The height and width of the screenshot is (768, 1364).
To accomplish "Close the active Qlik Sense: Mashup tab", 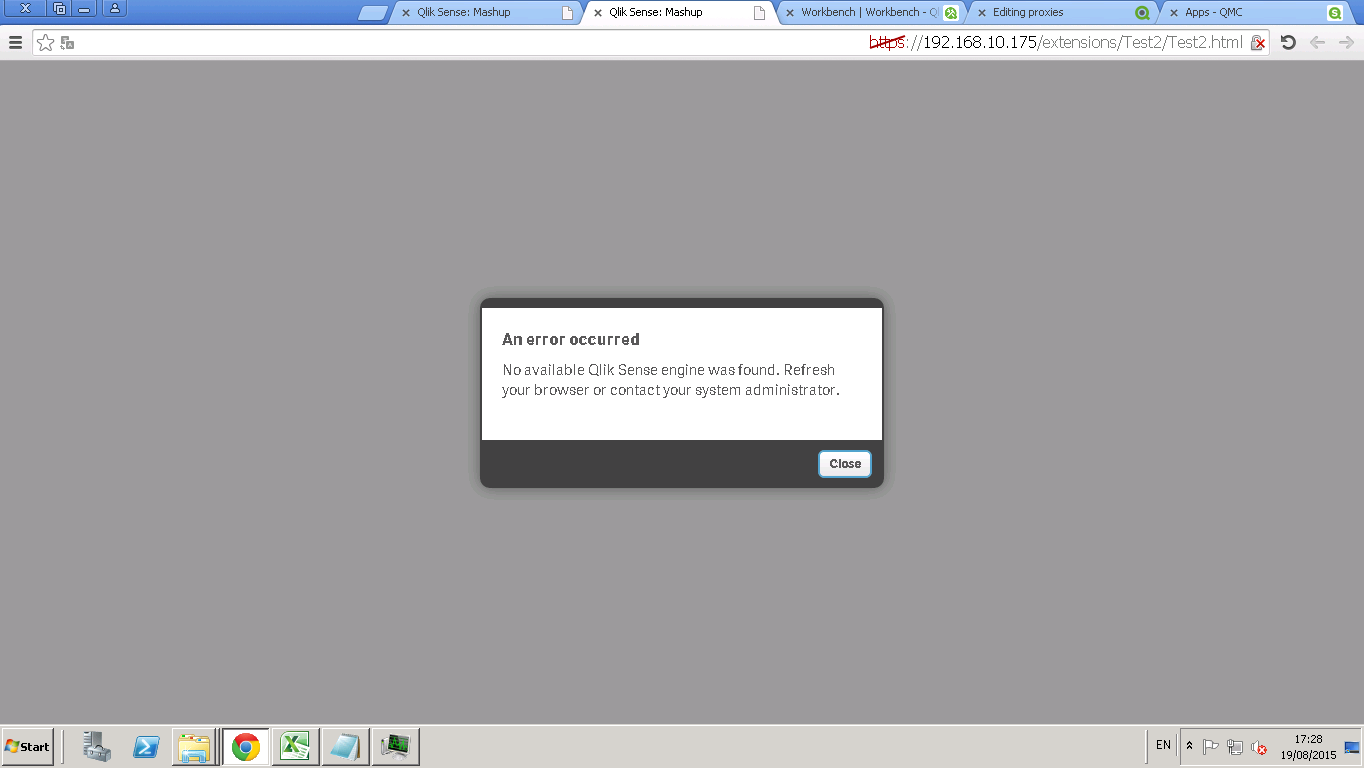I will tap(598, 13).
